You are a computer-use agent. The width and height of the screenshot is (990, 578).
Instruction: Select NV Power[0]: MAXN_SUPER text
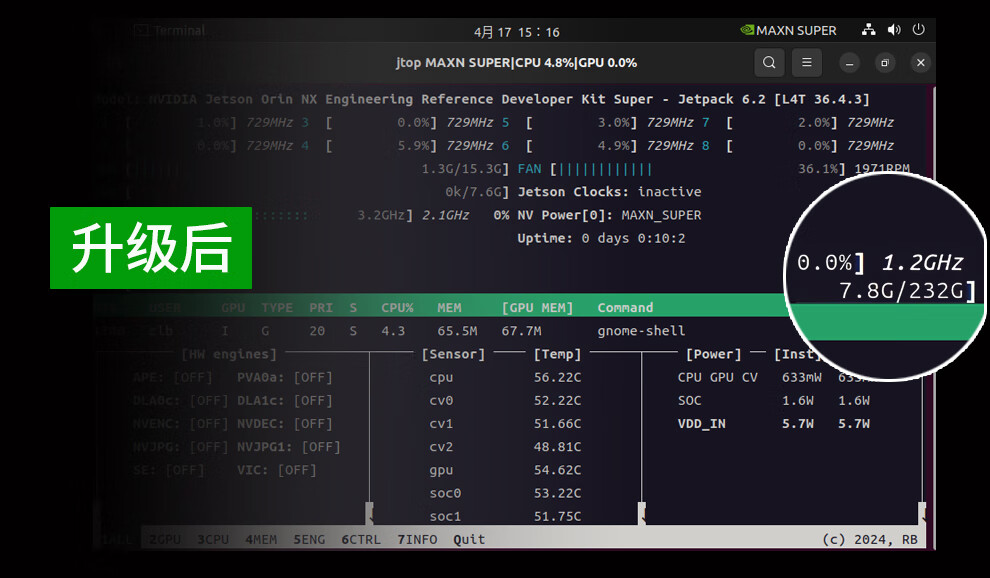(609, 215)
